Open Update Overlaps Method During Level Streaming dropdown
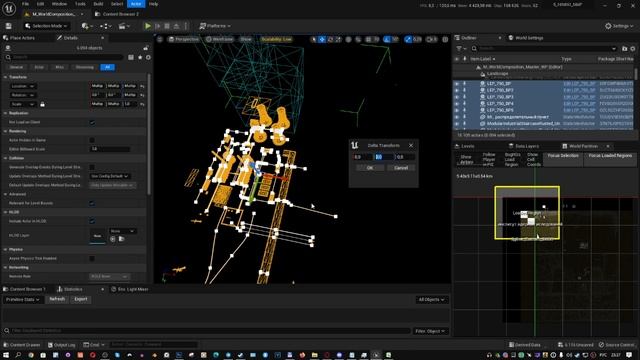 coord(109,176)
